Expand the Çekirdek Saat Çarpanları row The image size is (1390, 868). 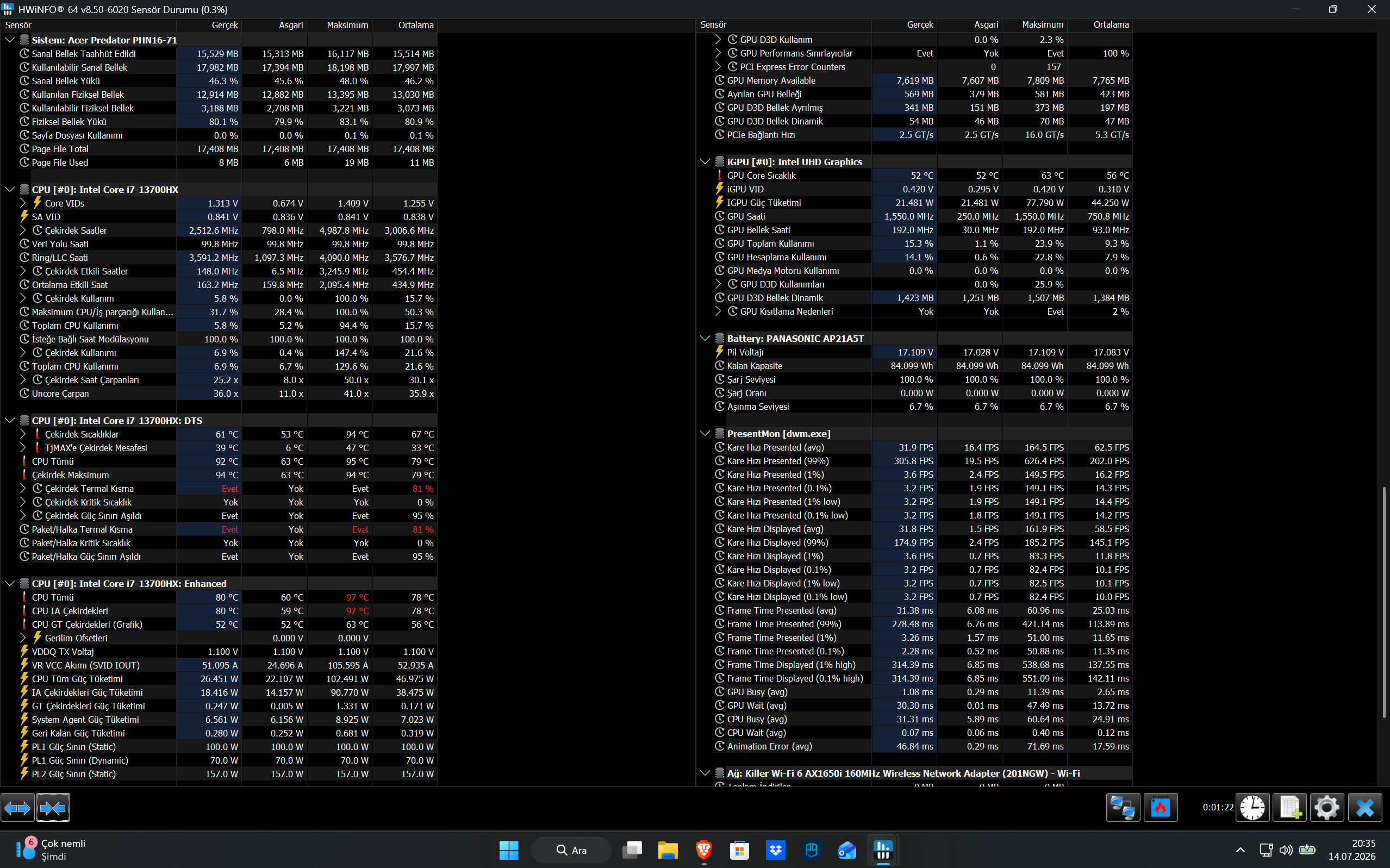point(23,380)
